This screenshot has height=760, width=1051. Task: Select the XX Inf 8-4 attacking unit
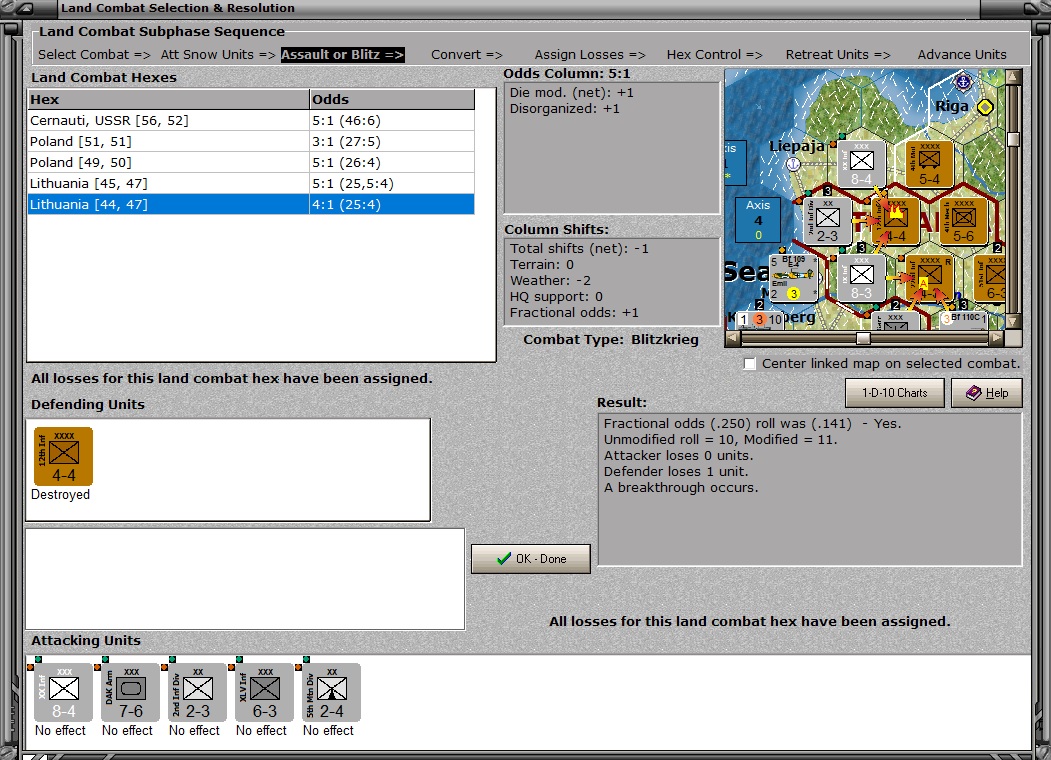(x=64, y=692)
